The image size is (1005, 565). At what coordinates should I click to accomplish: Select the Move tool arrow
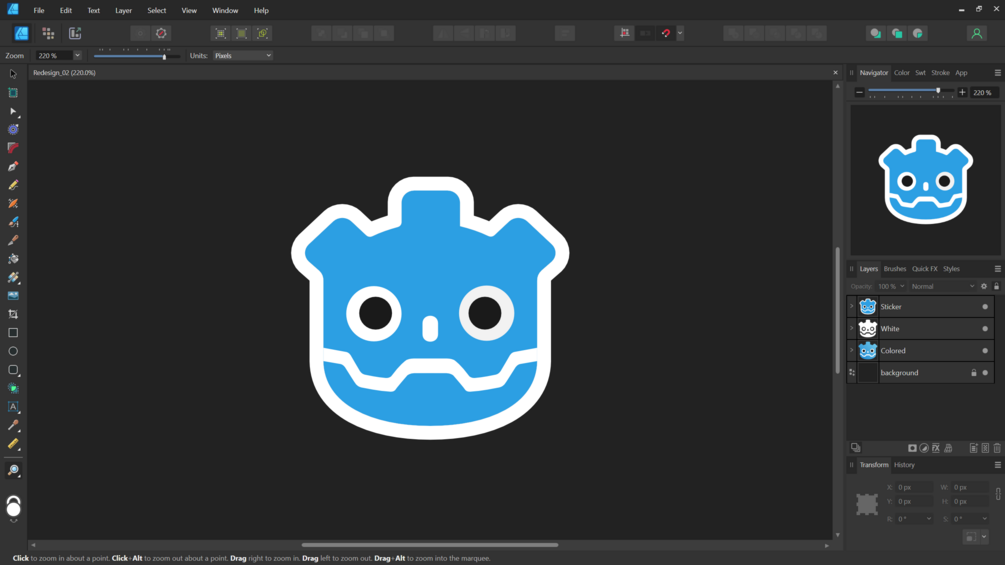click(13, 74)
